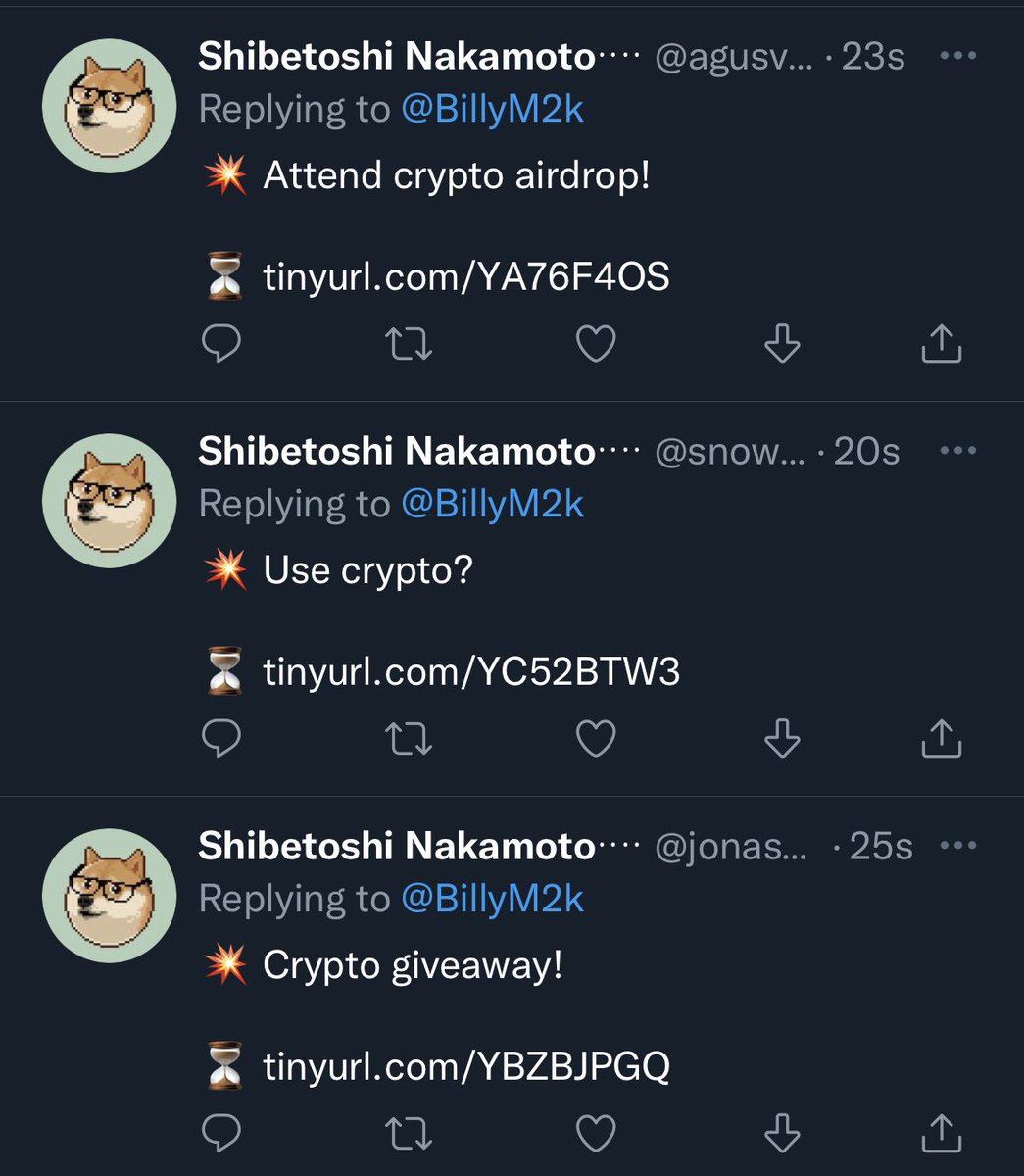Viewport: 1024px width, 1176px height.
Task: Click the download arrow icon under the giveaway tweet
Action: click(x=781, y=1134)
